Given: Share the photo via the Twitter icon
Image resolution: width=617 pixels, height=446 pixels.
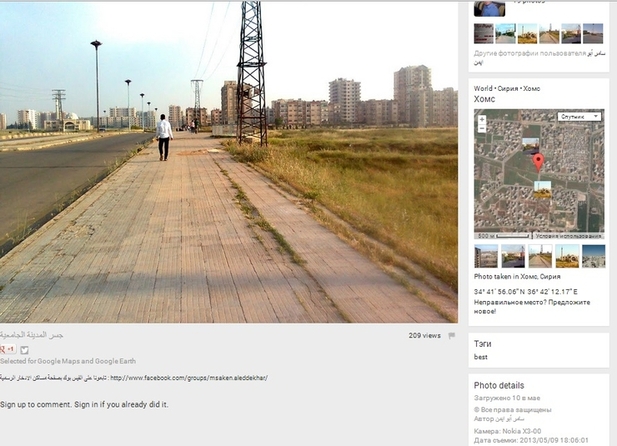Looking at the screenshot, I should click(x=24, y=350).
